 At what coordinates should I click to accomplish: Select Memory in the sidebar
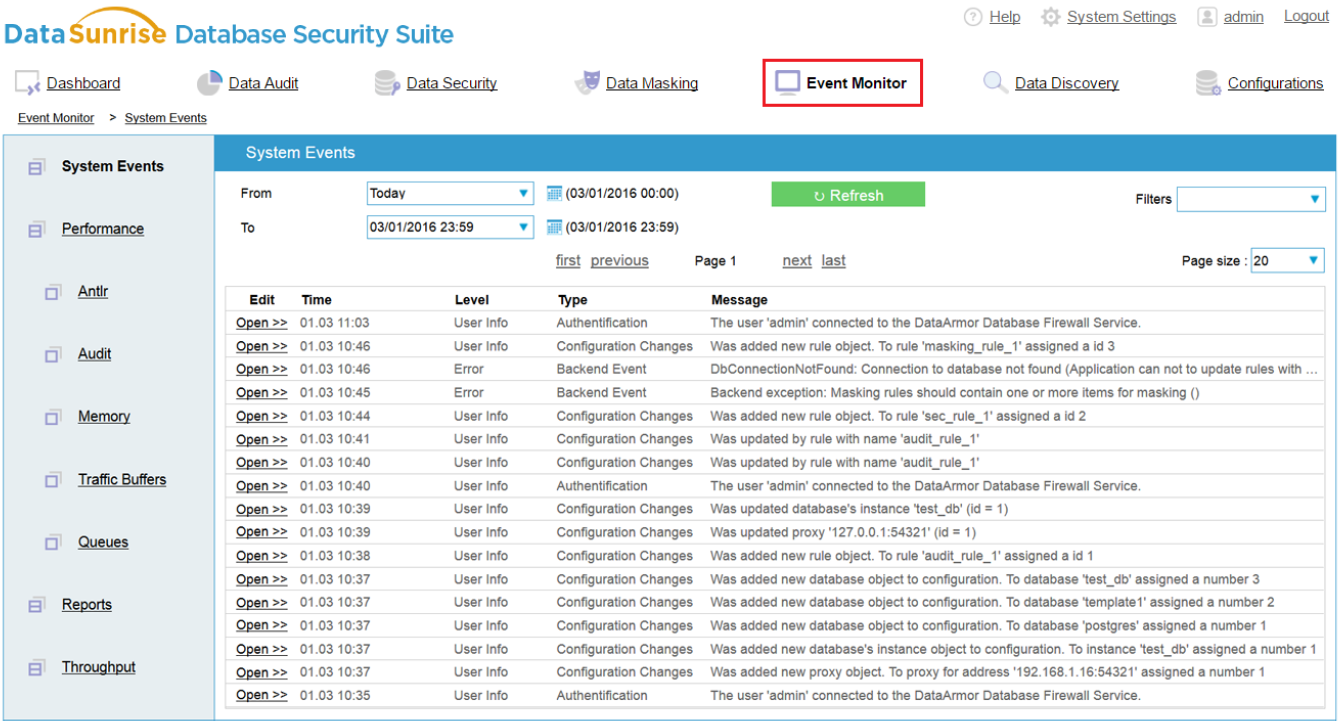[x=104, y=416]
